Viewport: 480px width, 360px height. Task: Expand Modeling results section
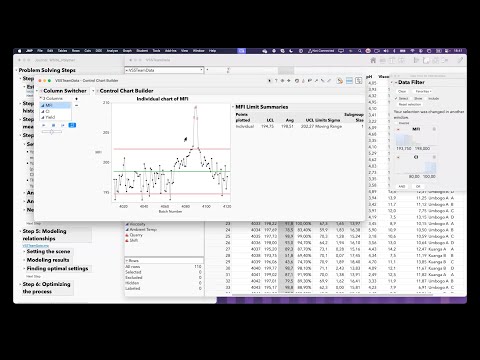point(24,260)
